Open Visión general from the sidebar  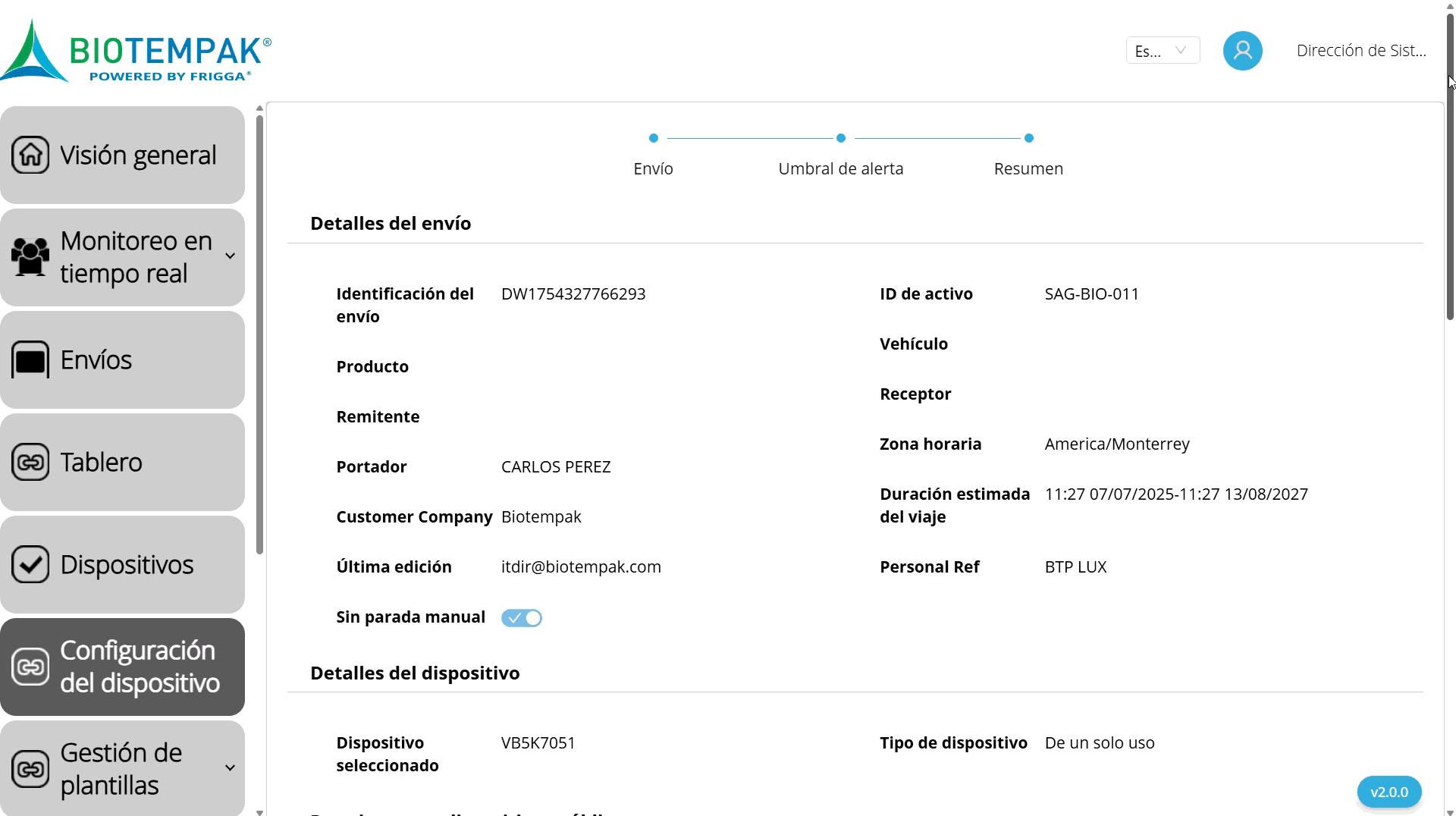click(122, 155)
